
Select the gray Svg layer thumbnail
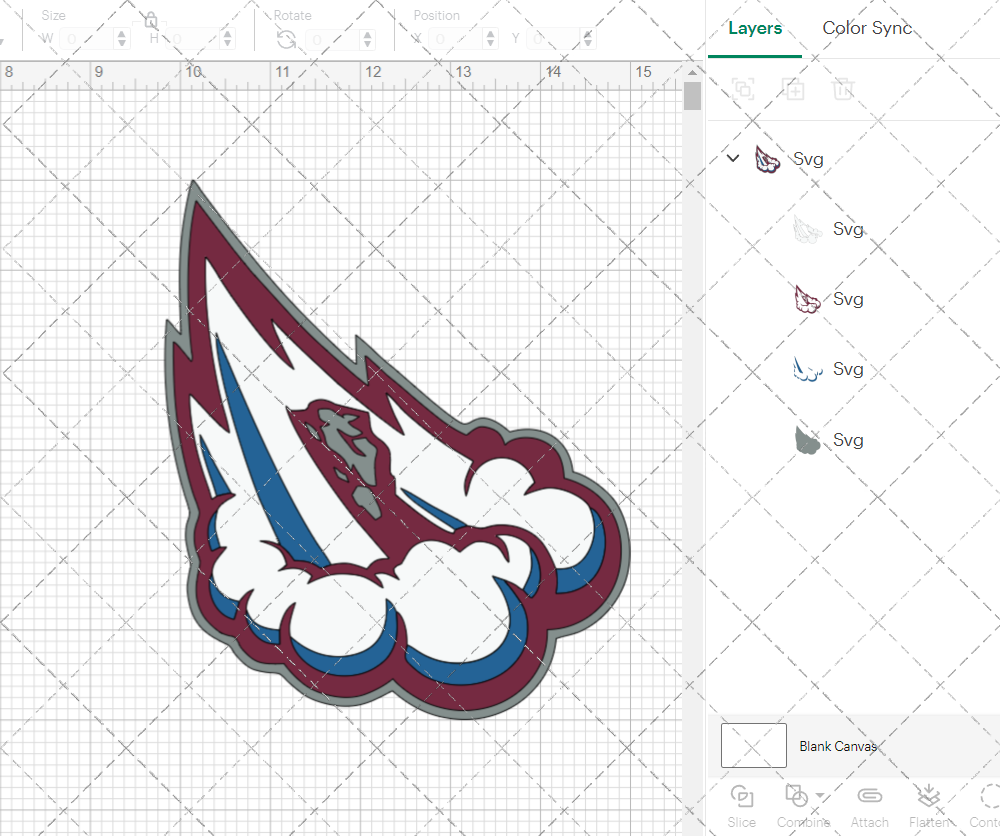[807, 440]
